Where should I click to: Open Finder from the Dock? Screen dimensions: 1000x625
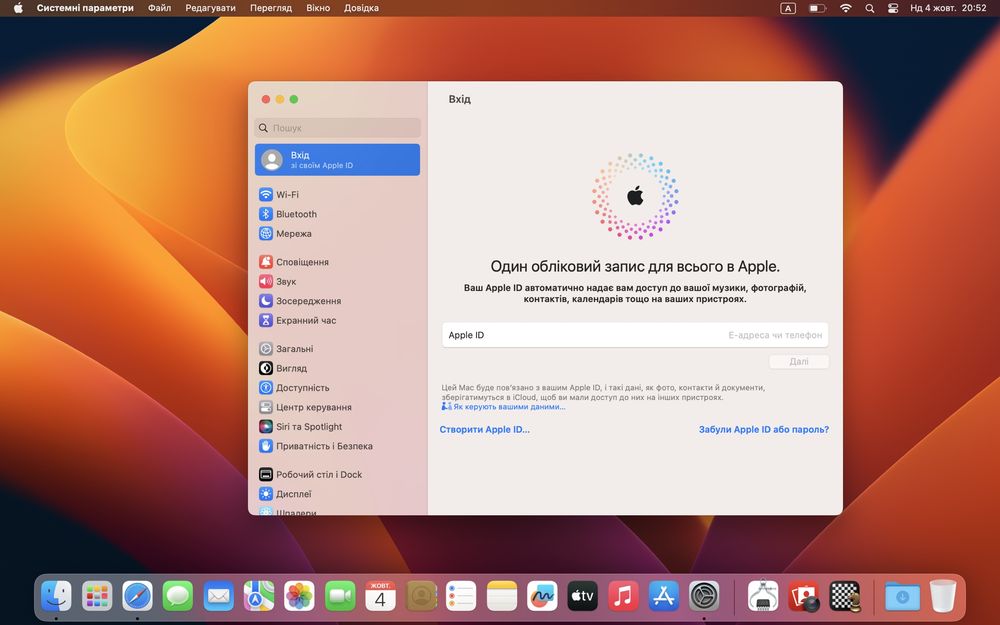56,596
